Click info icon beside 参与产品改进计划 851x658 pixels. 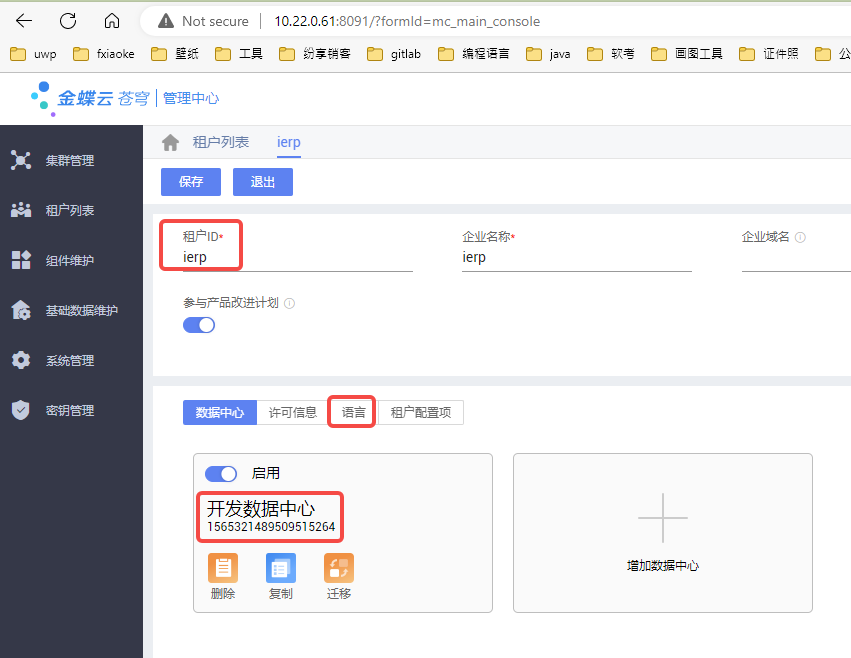click(x=290, y=303)
